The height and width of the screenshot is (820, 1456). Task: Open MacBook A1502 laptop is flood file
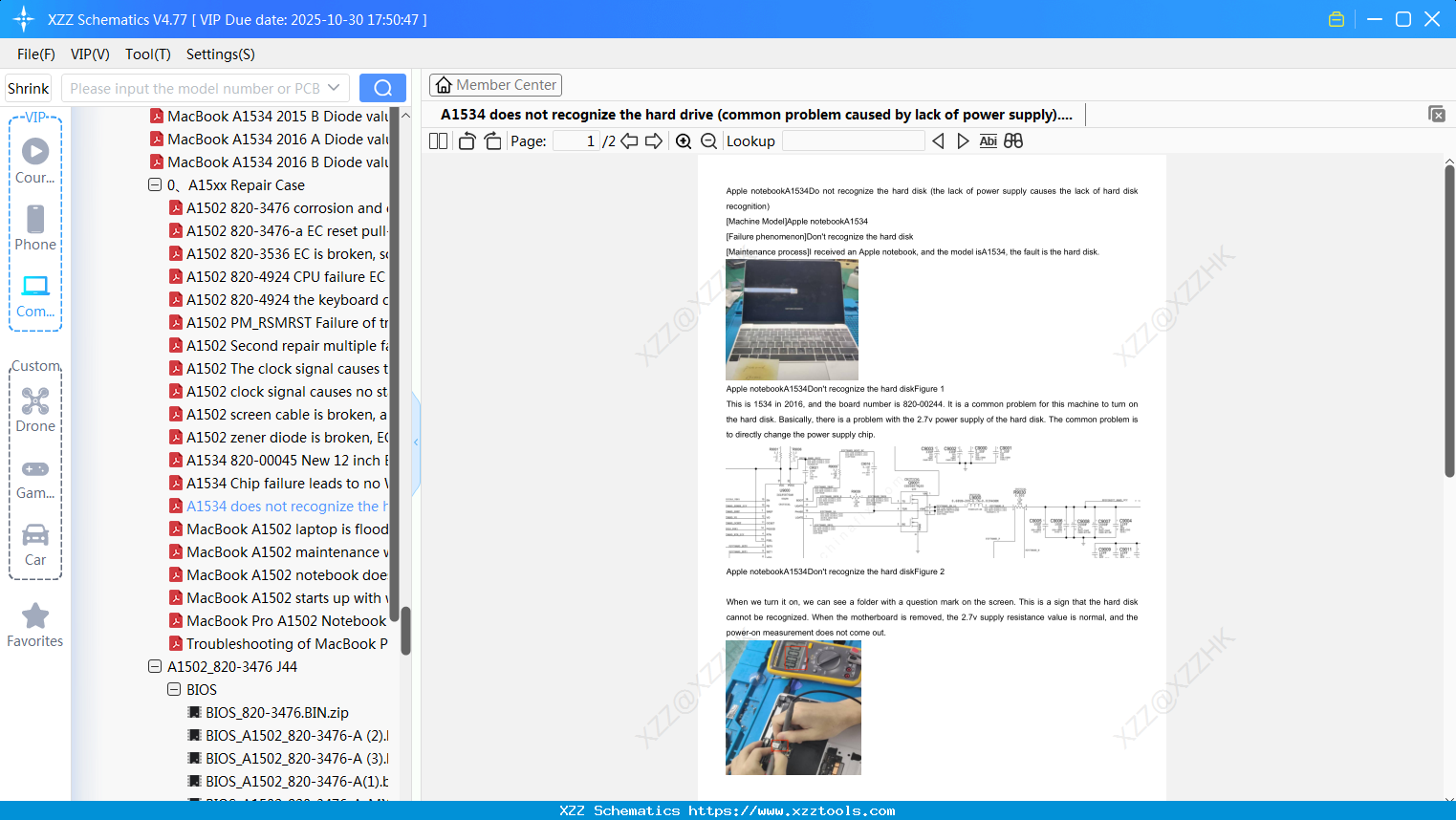pyautogui.click(x=287, y=529)
